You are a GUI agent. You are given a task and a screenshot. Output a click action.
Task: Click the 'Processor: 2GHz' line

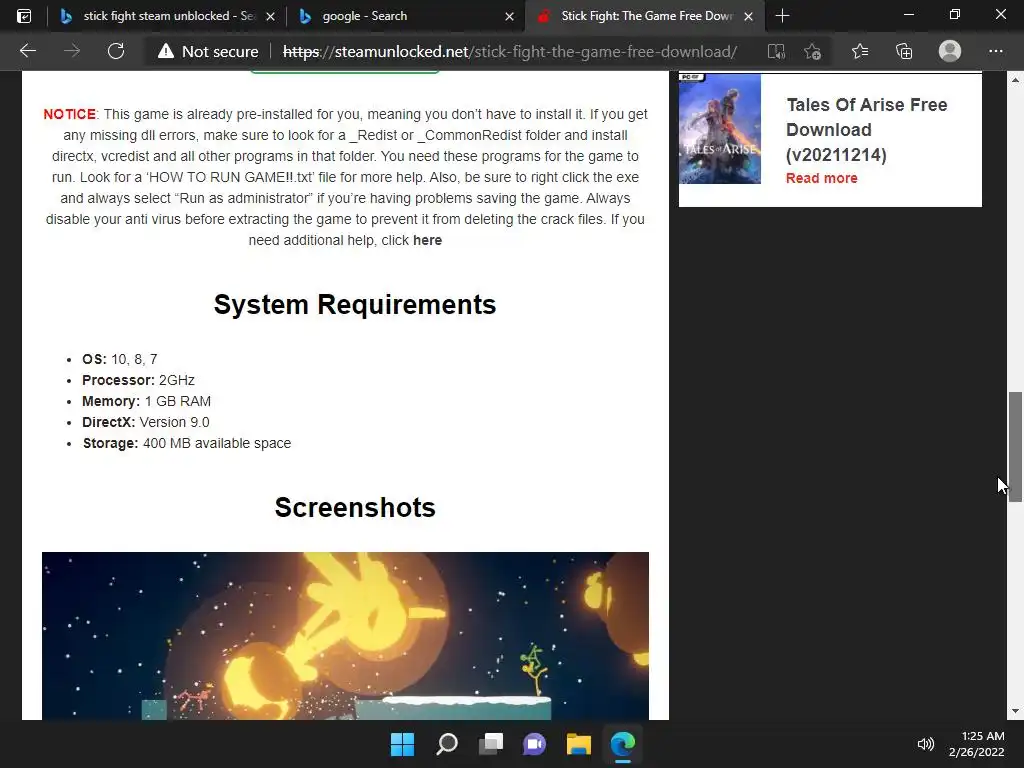click(x=138, y=380)
